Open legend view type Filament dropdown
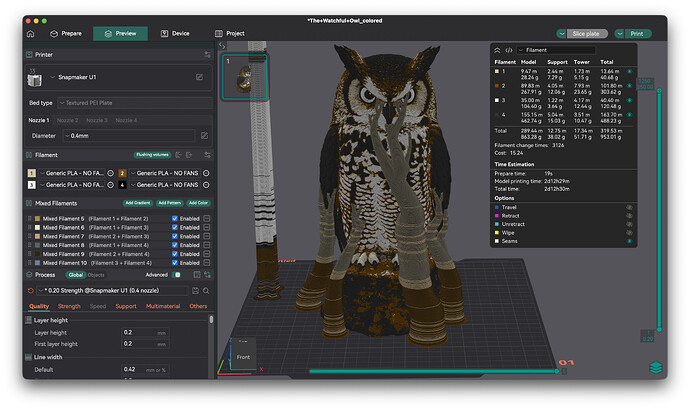Screen dimensions: 690x409 coord(556,50)
